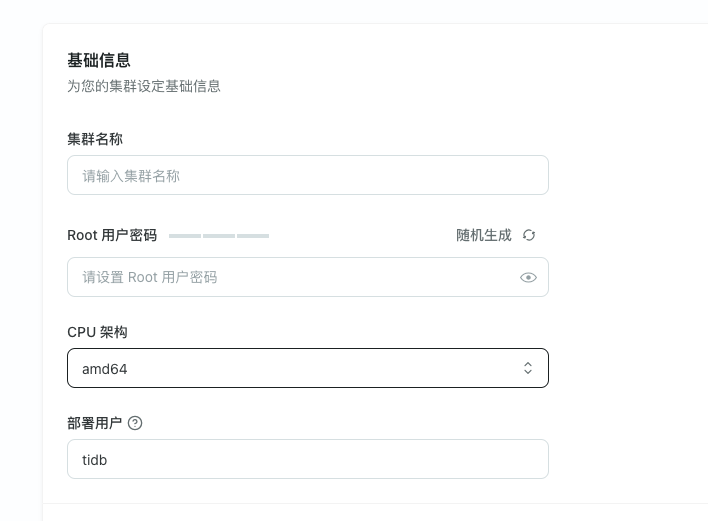
Task: Click the middle password strength bar segment
Action: pos(219,236)
